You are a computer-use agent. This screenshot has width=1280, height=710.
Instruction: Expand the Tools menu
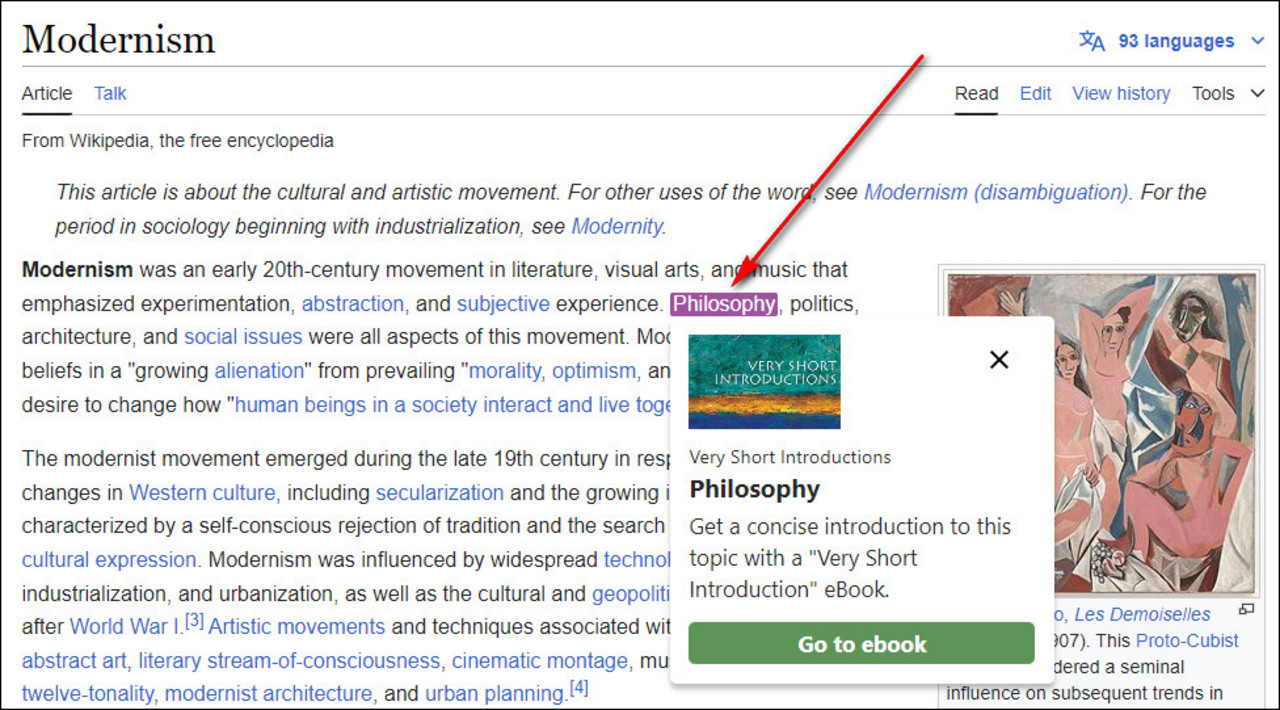click(1227, 93)
